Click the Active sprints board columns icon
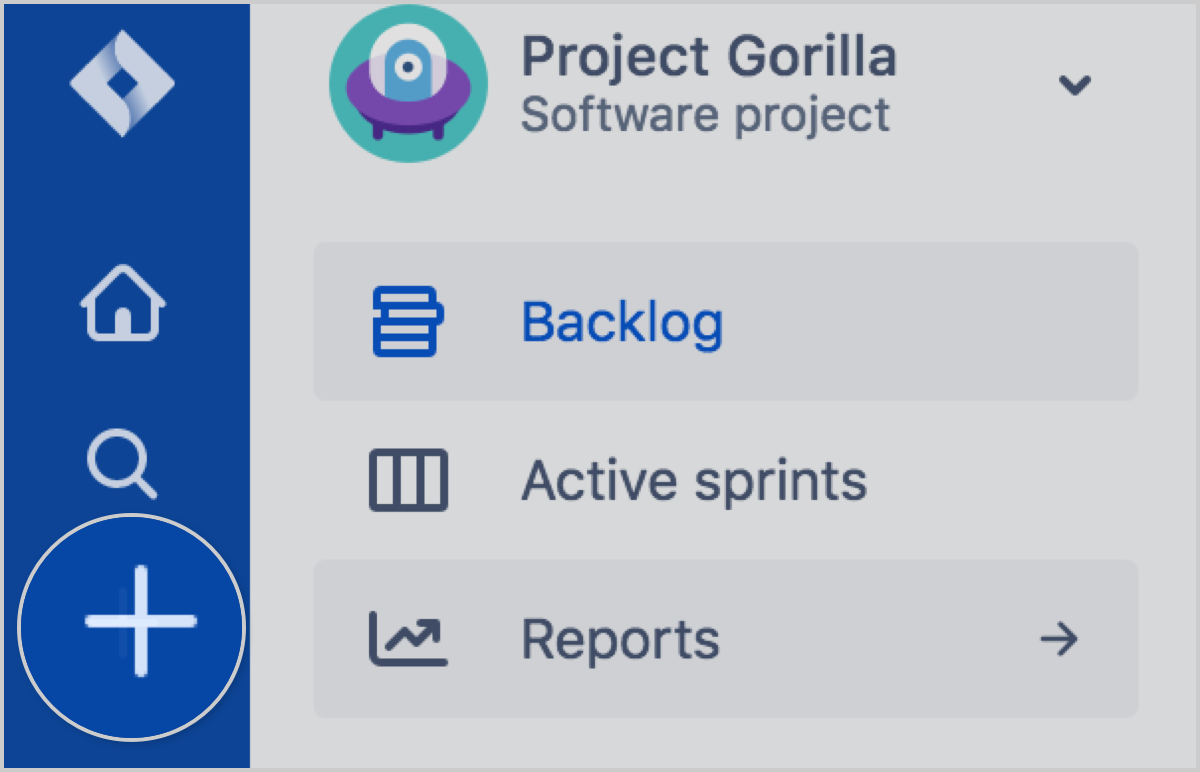 [x=408, y=480]
